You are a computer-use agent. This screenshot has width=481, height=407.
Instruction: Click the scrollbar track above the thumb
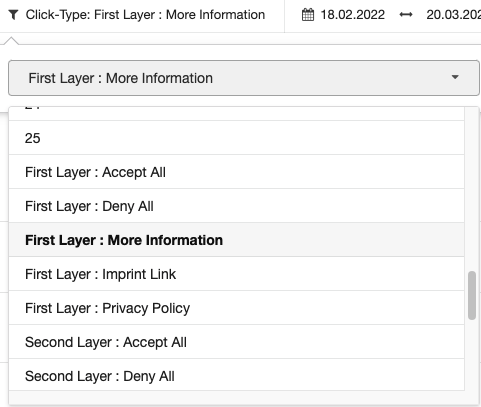click(x=472, y=189)
